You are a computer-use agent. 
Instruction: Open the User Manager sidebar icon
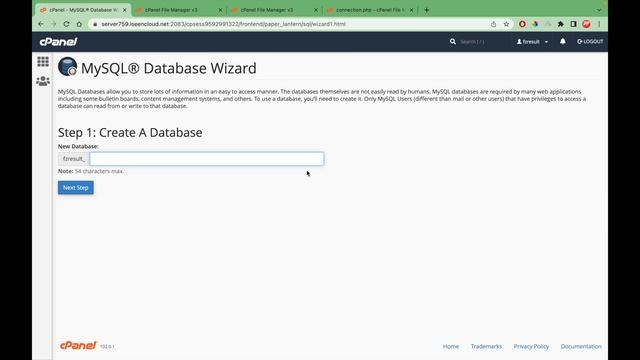pos(43,81)
